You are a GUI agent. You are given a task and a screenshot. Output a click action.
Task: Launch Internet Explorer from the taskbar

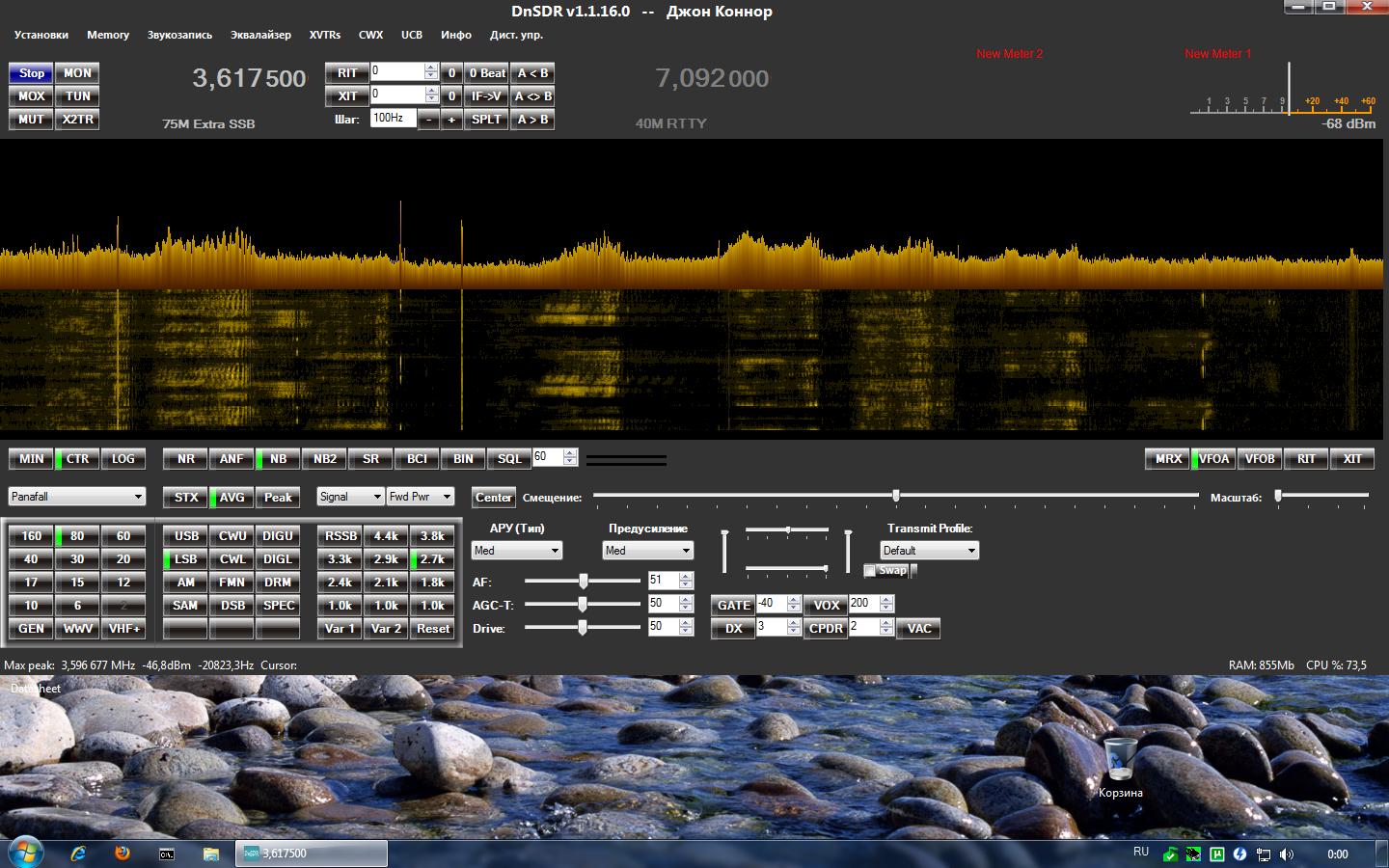click(x=78, y=854)
